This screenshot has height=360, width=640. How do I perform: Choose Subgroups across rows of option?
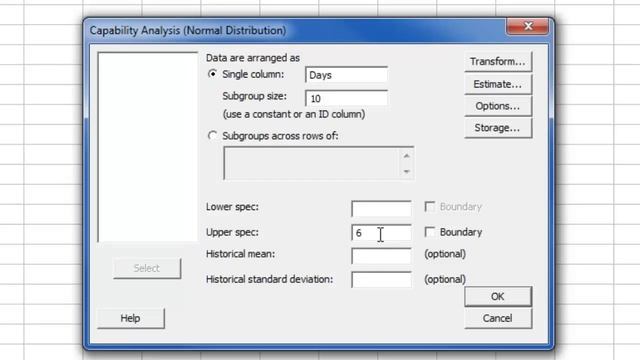pos(212,136)
